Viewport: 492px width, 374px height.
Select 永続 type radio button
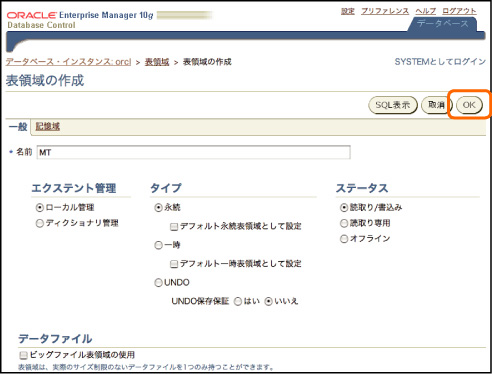click(158, 208)
